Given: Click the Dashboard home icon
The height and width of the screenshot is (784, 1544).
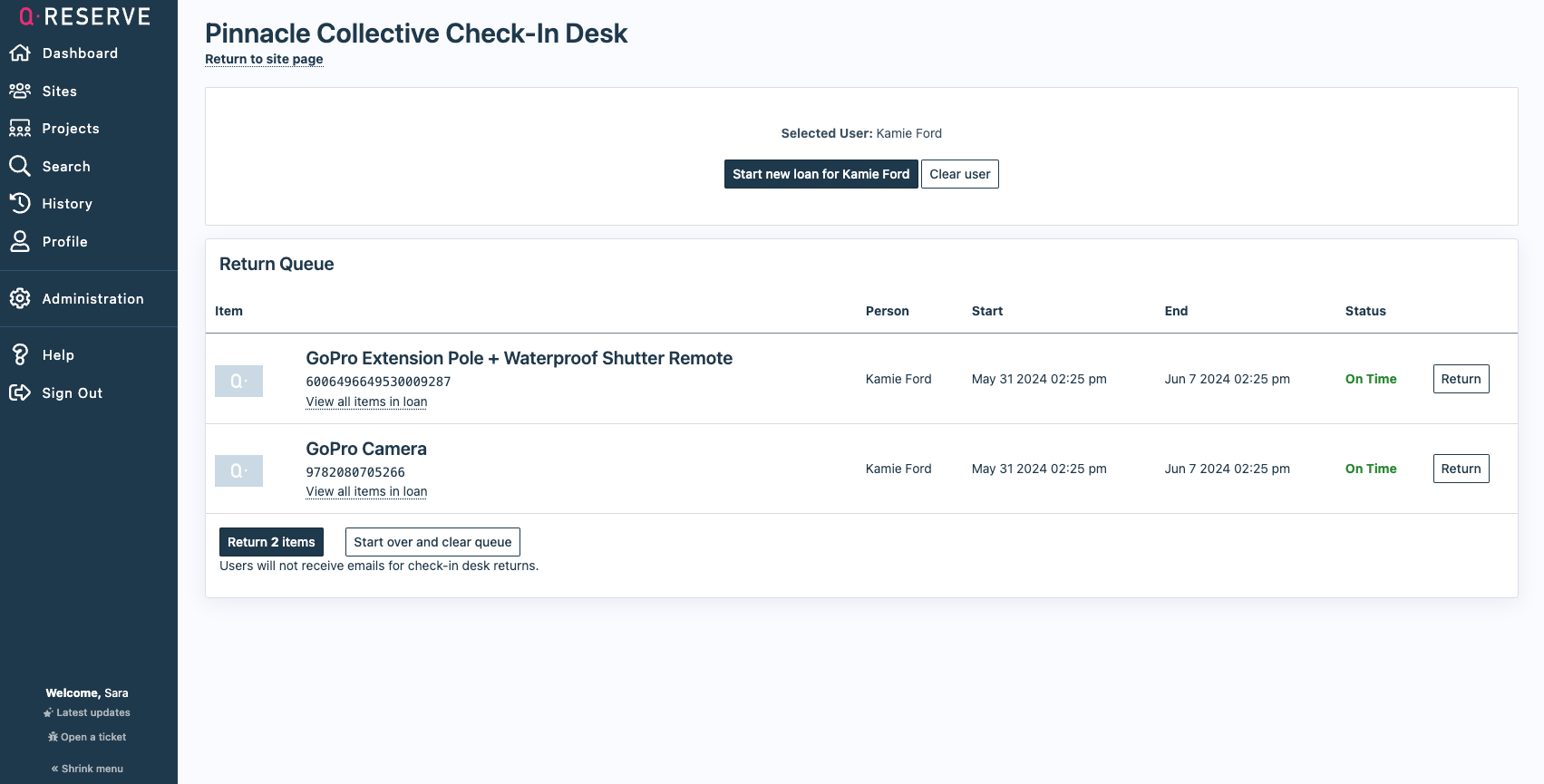Looking at the screenshot, I should coord(20,53).
